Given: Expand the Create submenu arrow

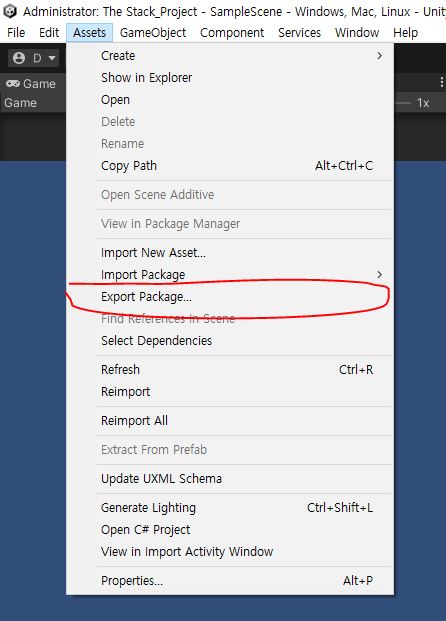Looking at the screenshot, I should tap(379, 56).
